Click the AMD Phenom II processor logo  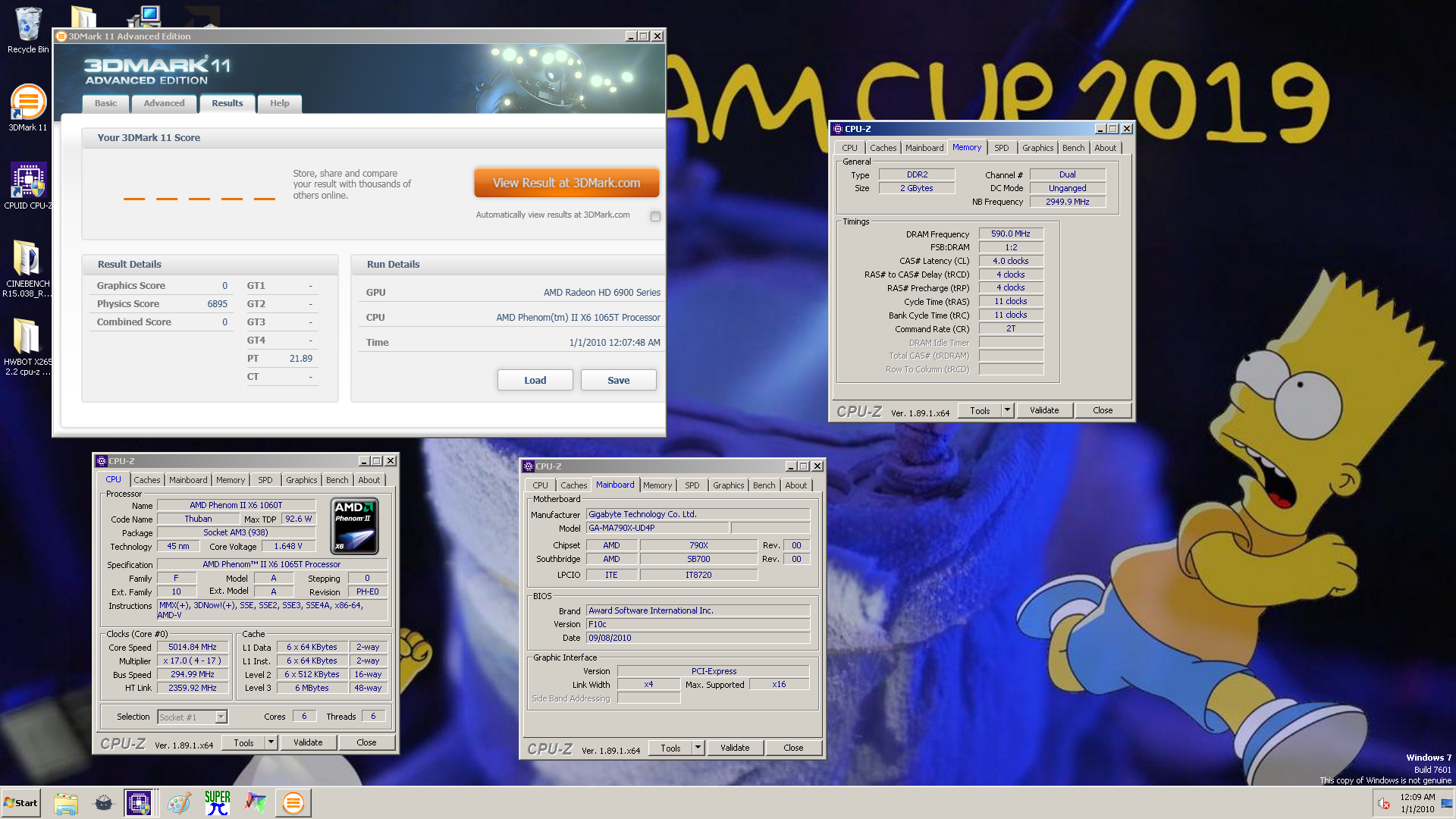tap(355, 526)
